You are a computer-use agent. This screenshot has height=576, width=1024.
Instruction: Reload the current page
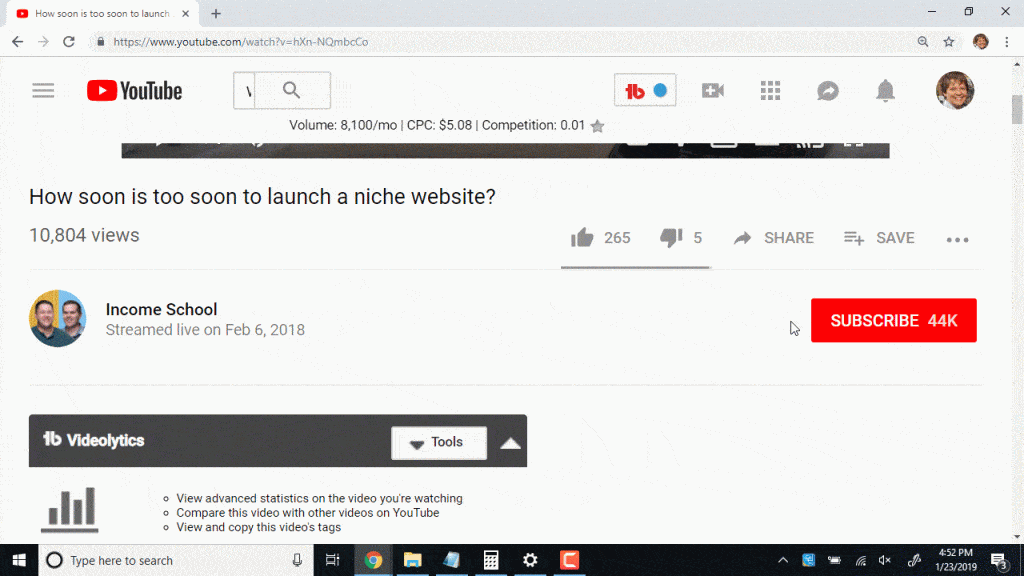(69, 42)
